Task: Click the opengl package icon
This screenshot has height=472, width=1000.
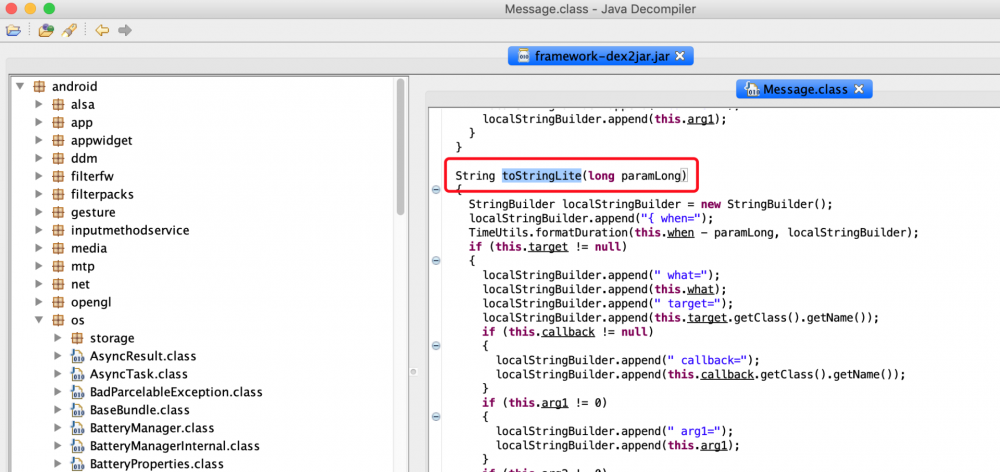Action: coord(58,302)
